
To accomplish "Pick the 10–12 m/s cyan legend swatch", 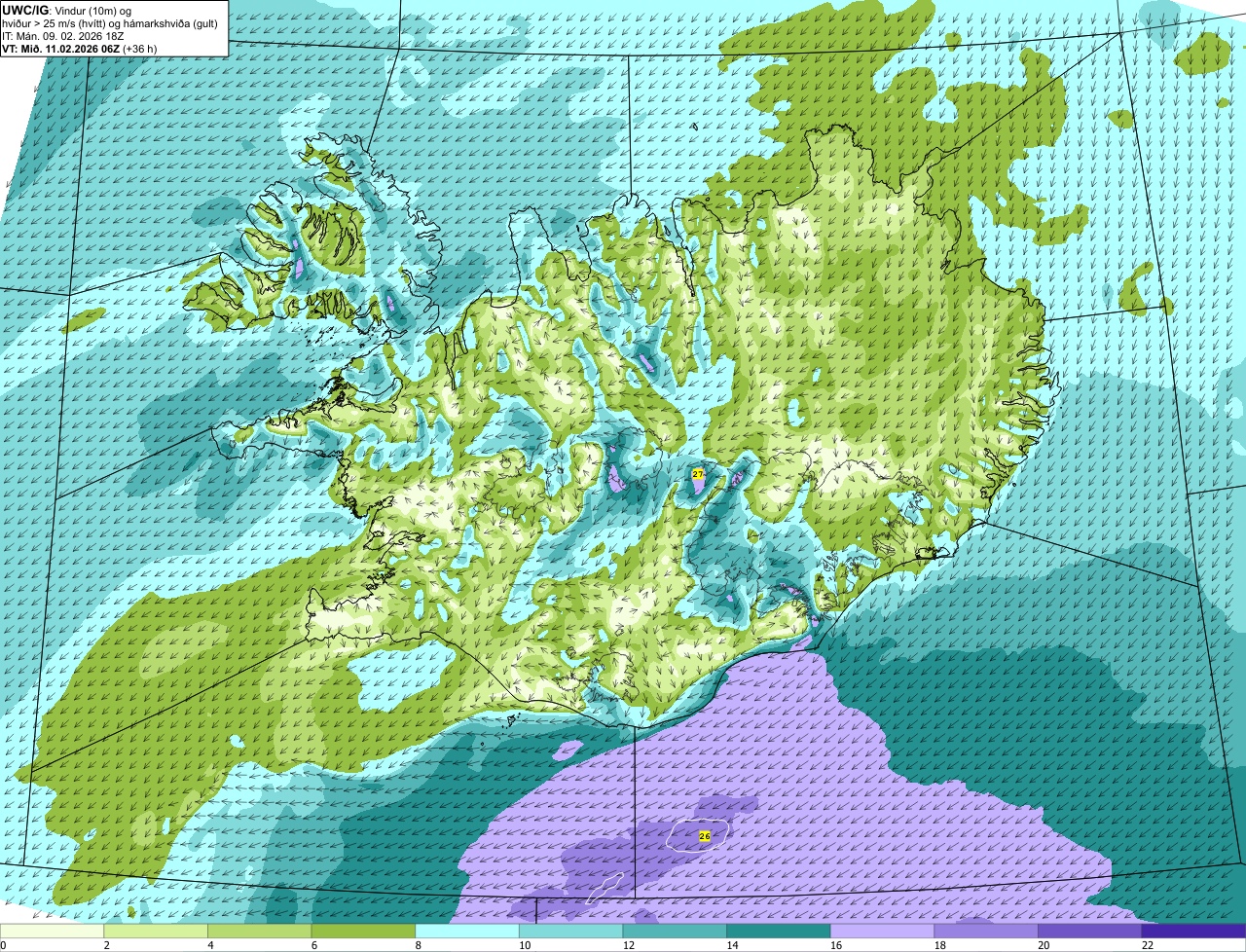I will (x=571, y=931).
